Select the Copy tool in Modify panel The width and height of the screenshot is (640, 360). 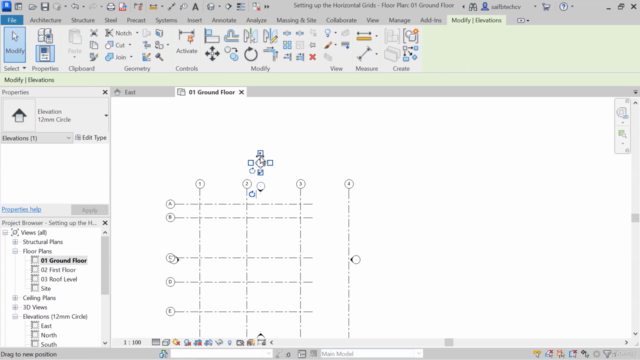(x=231, y=54)
